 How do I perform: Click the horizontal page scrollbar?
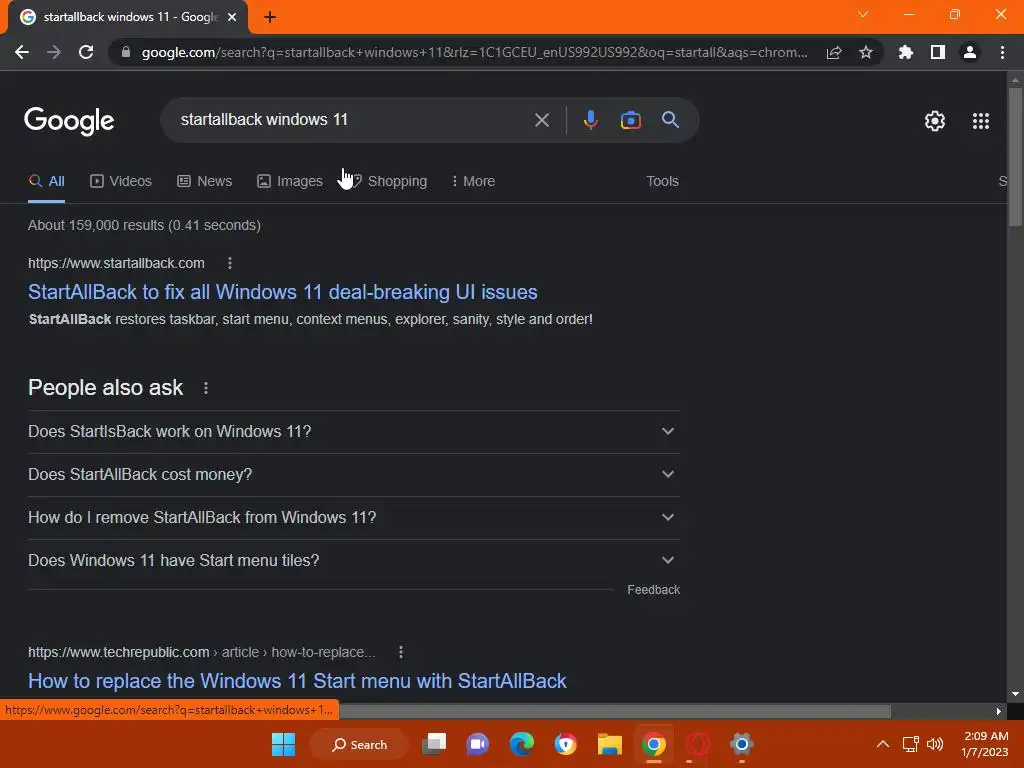614,711
